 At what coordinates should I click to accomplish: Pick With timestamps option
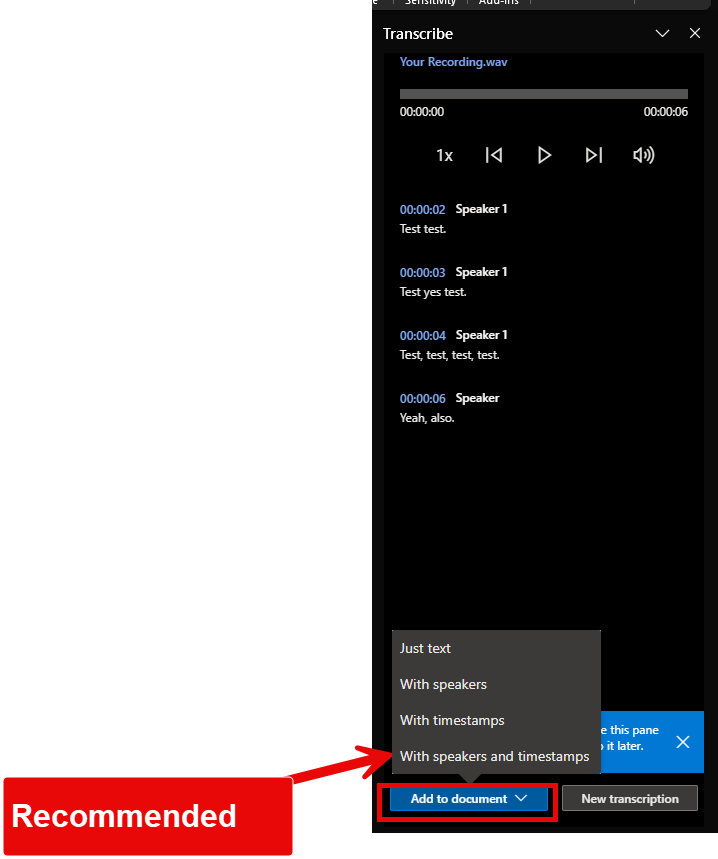[452, 720]
